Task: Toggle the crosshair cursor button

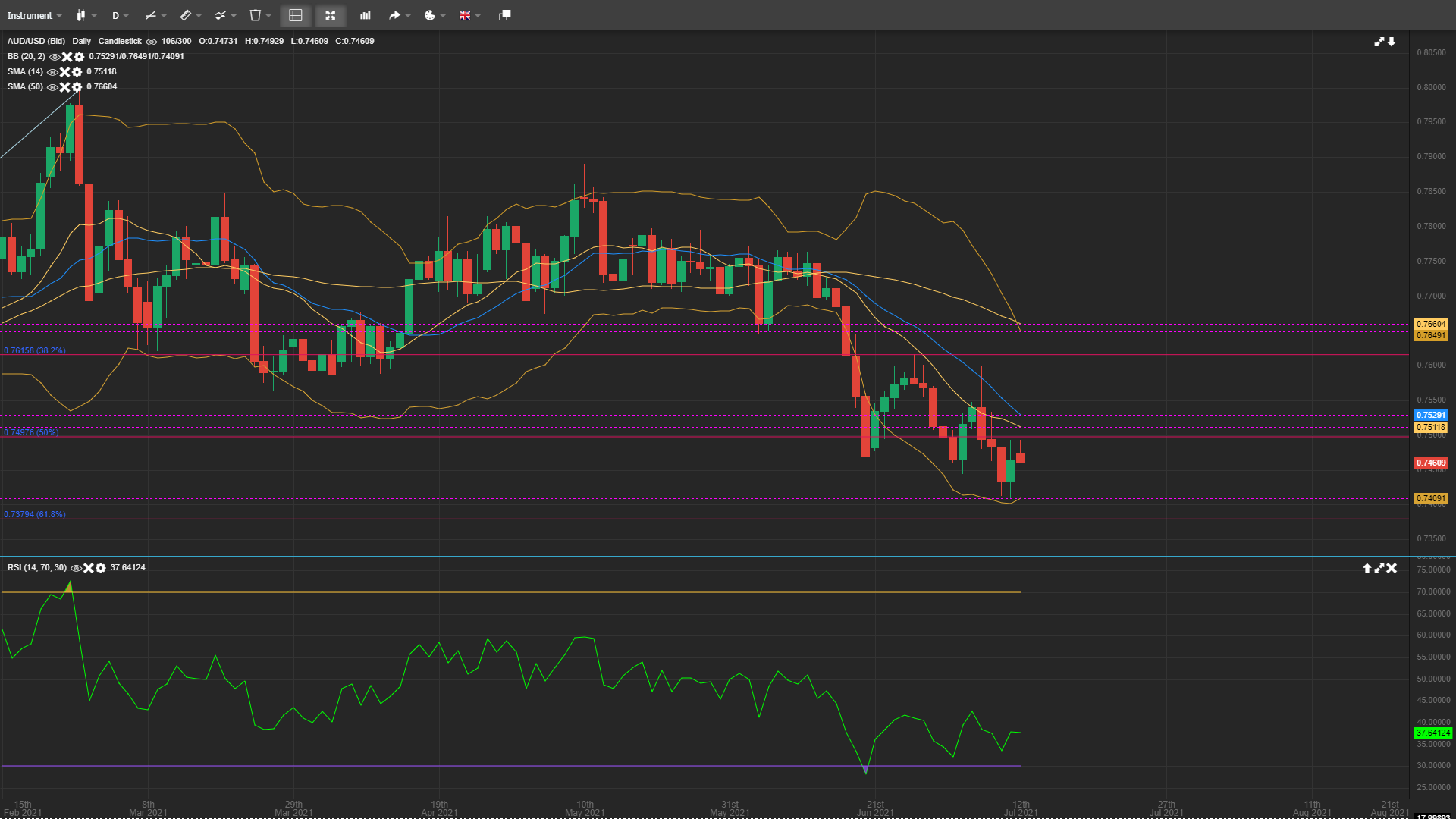Action: pyautogui.click(x=331, y=15)
